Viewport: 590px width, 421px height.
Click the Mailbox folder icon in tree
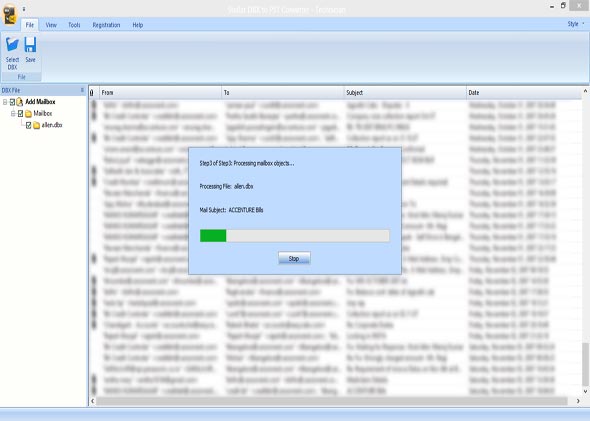pyautogui.click(x=28, y=114)
